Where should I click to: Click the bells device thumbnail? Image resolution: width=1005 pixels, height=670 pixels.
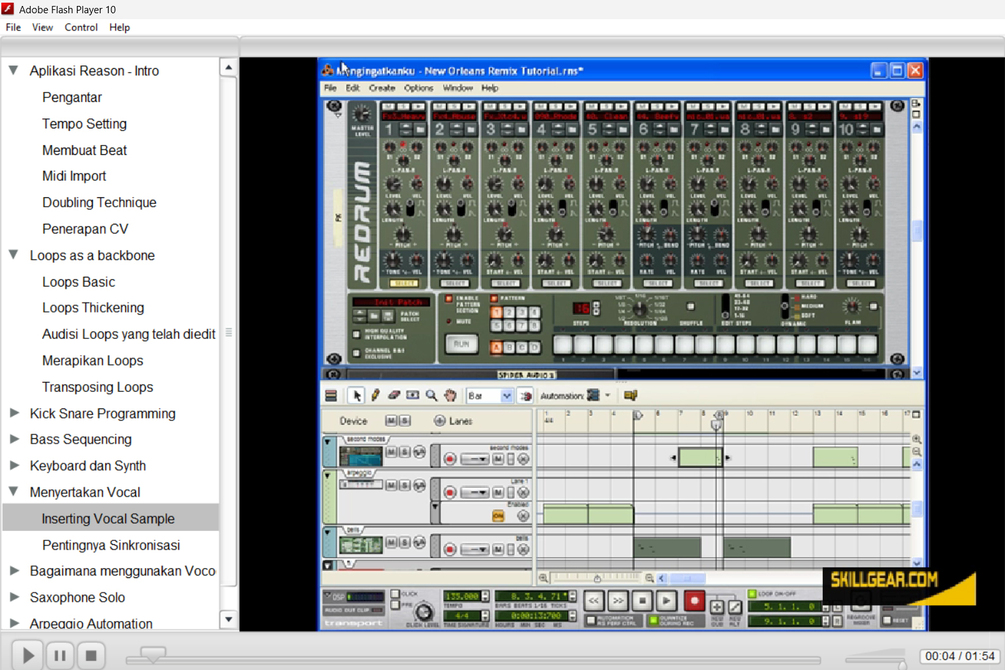(x=361, y=545)
